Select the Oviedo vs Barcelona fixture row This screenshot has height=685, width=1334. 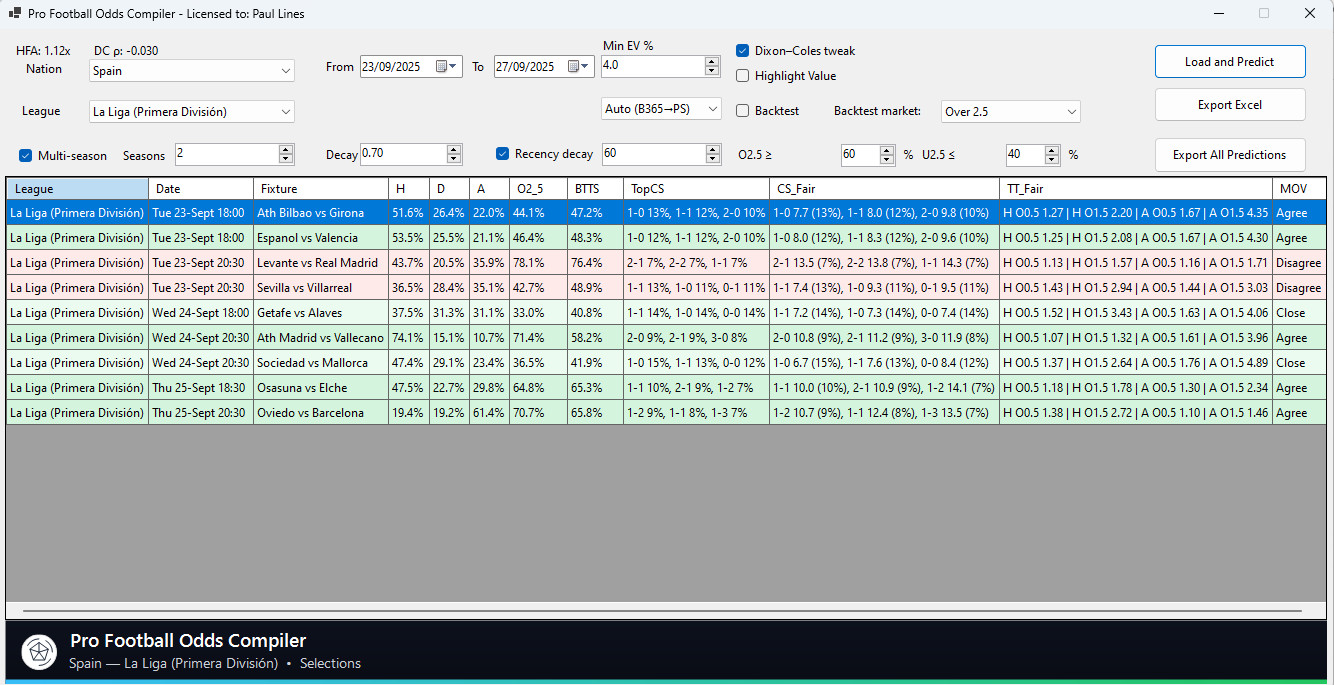(310, 413)
